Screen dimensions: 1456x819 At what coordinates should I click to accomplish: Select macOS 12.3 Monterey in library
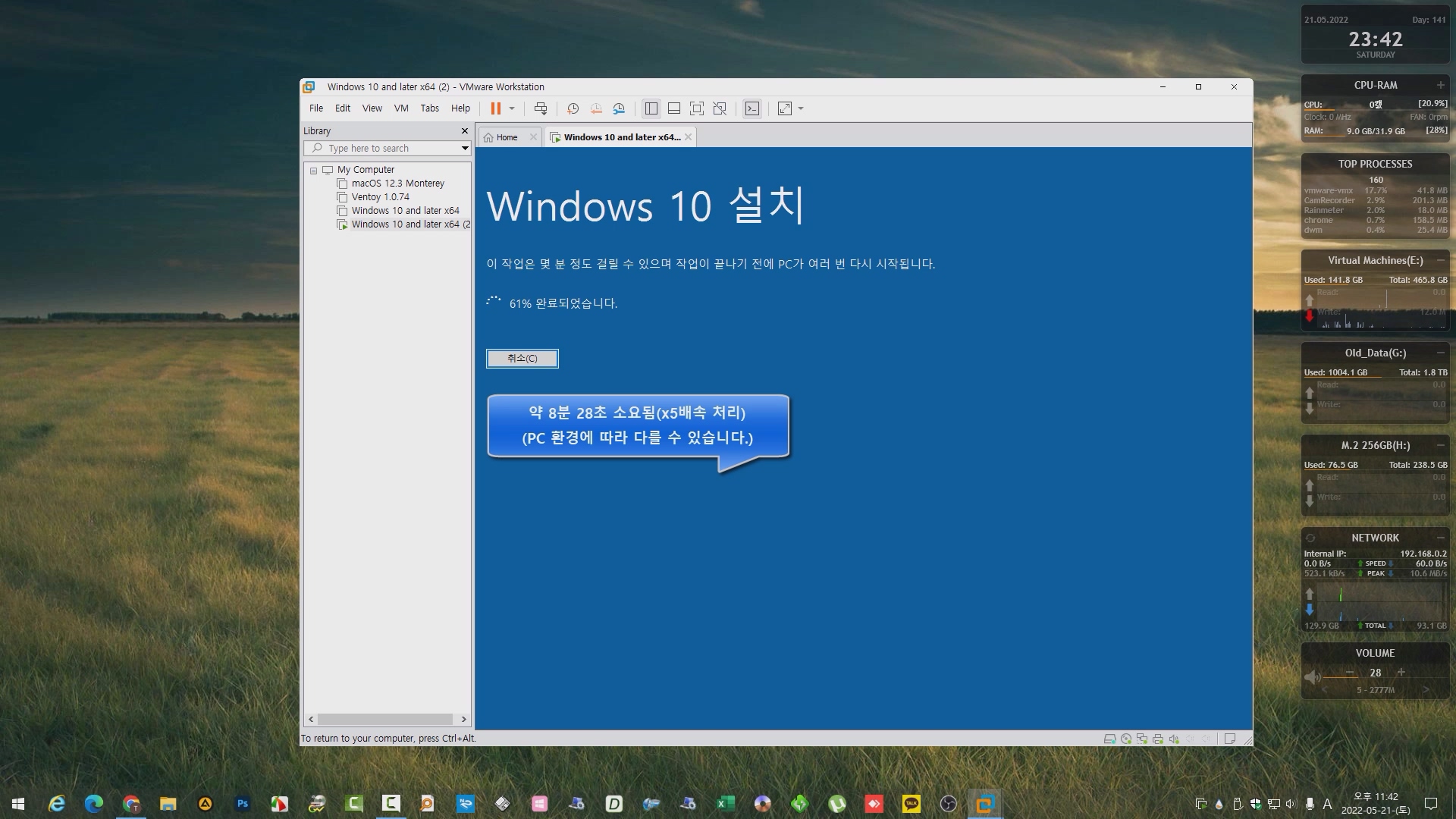coord(397,184)
